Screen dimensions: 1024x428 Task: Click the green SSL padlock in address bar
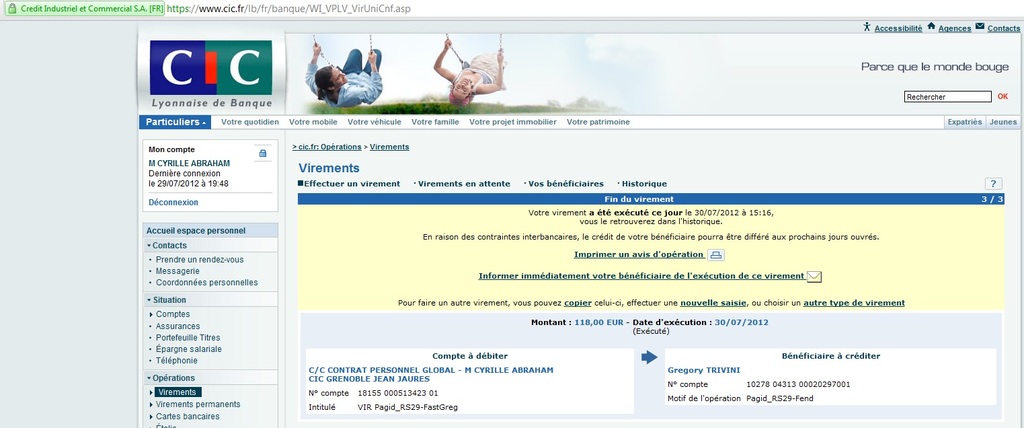(x=11, y=9)
